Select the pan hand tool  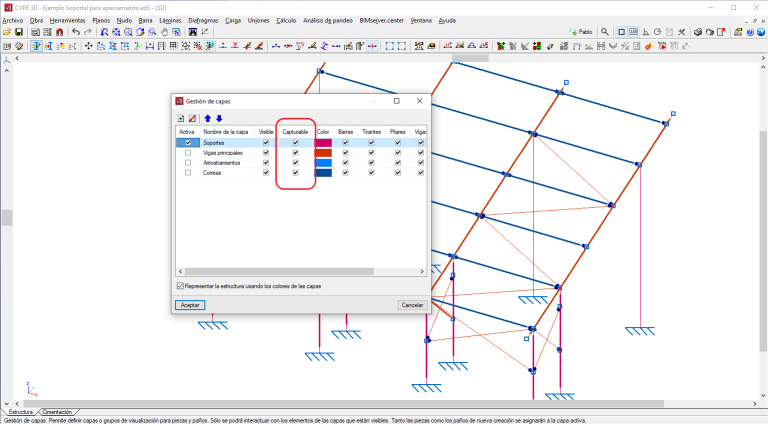(x=164, y=32)
